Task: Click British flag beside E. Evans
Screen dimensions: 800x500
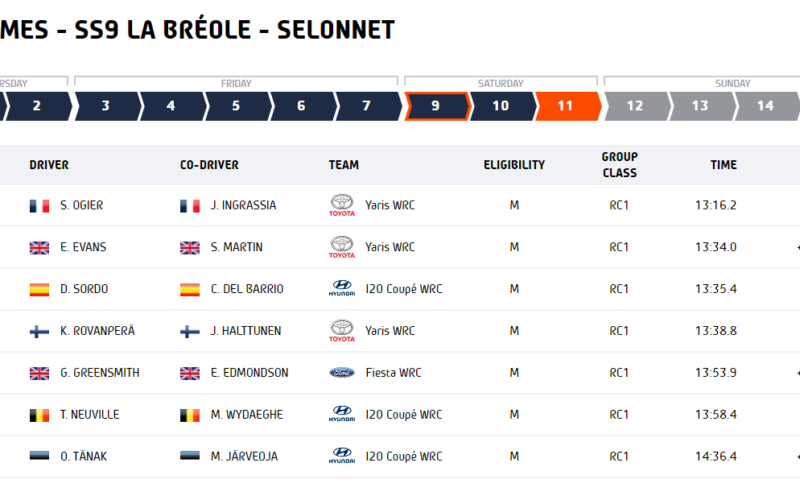Action: 39,247
